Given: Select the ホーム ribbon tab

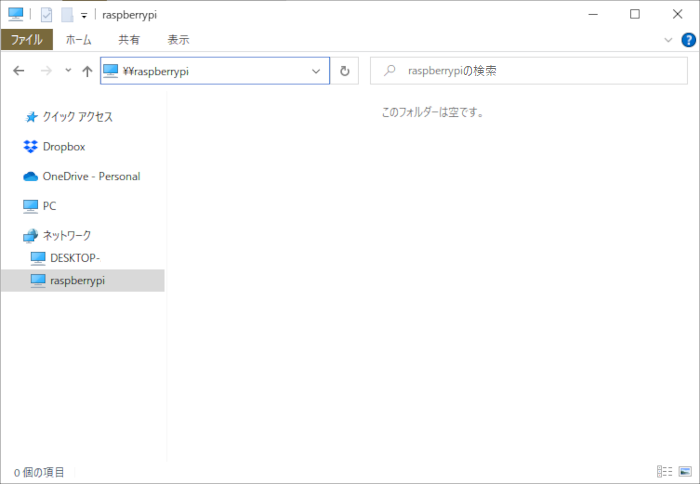Looking at the screenshot, I should point(78,40).
